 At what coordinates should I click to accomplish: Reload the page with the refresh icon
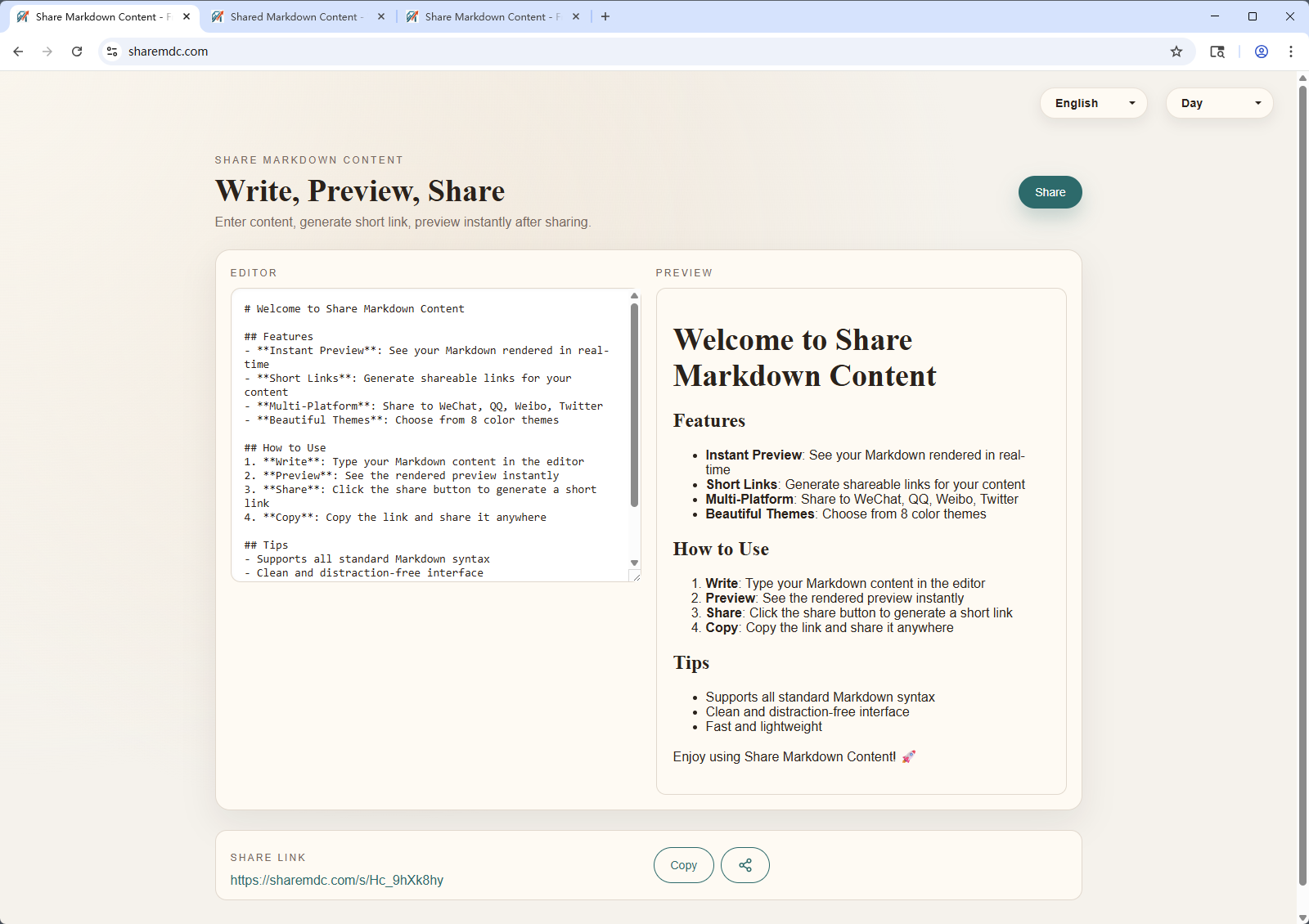[77, 51]
